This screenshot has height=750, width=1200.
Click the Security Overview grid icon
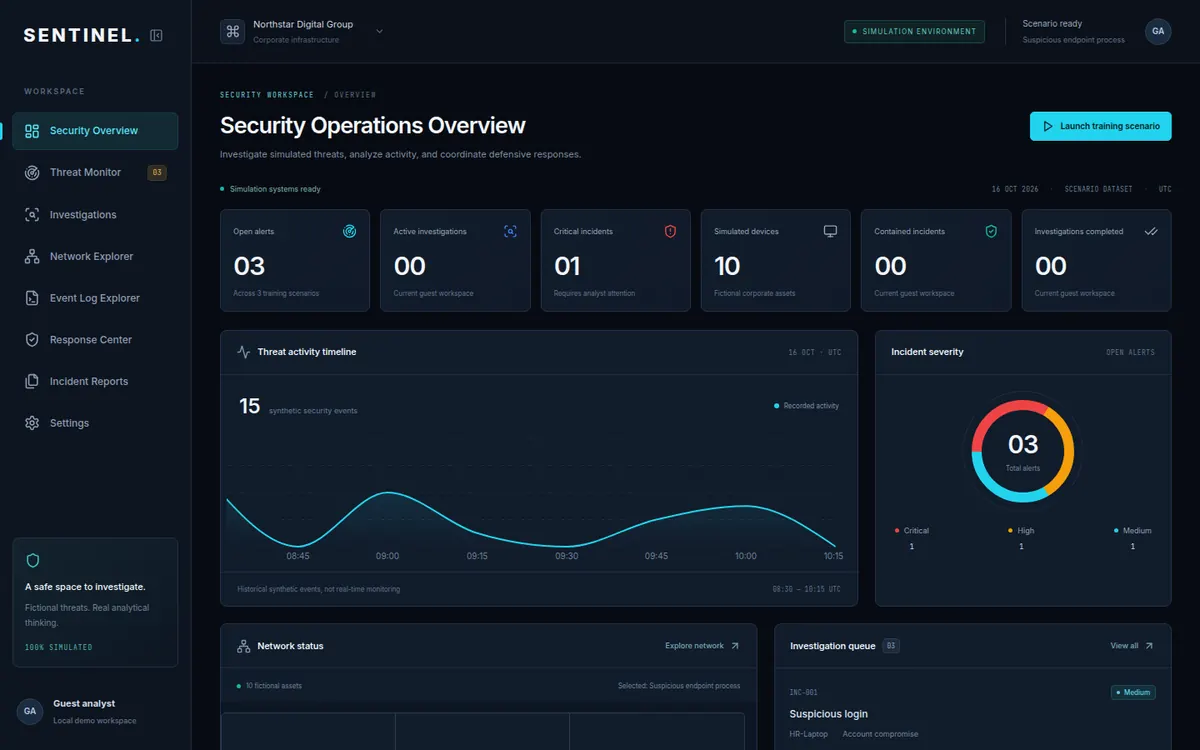tap(32, 131)
